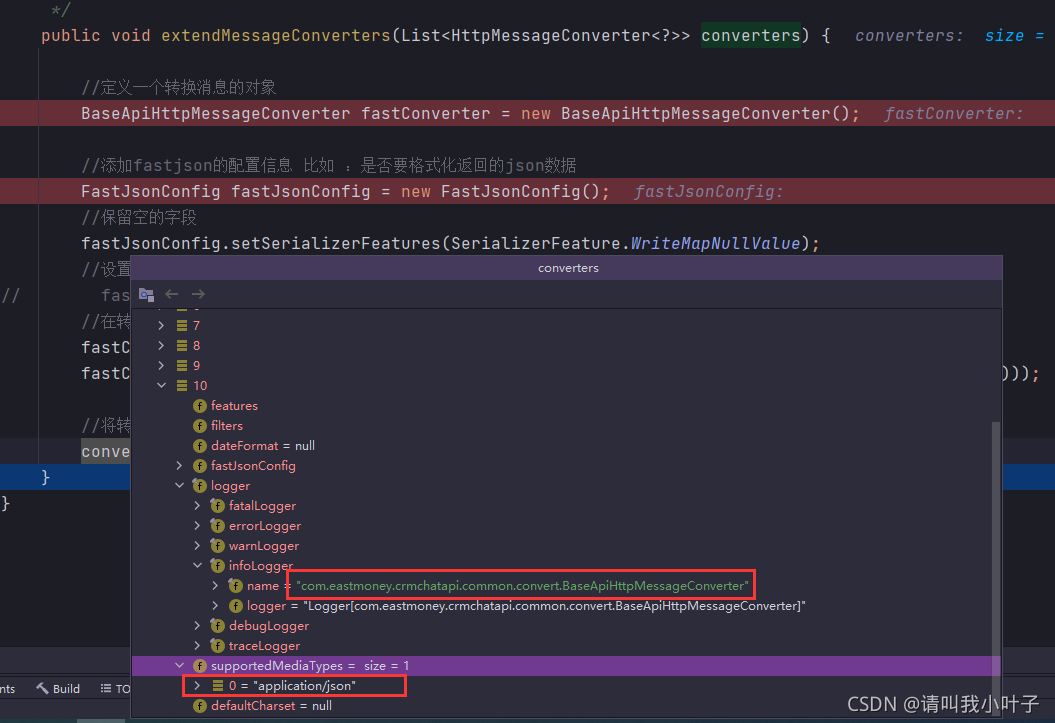This screenshot has height=723, width=1055.
Task: Click field icon next to infoLogger
Action: pyautogui.click(x=217, y=566)
